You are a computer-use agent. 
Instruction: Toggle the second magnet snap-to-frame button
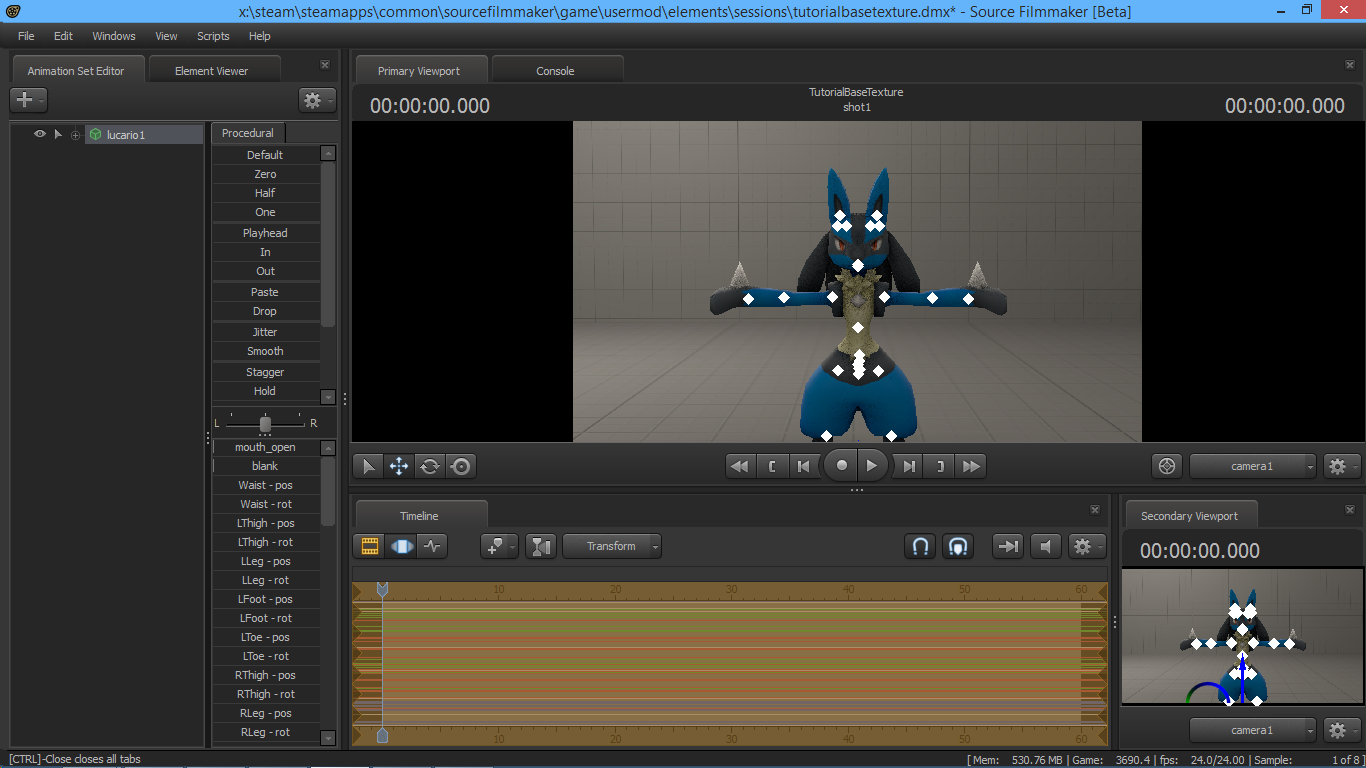[x=958, y=546]
